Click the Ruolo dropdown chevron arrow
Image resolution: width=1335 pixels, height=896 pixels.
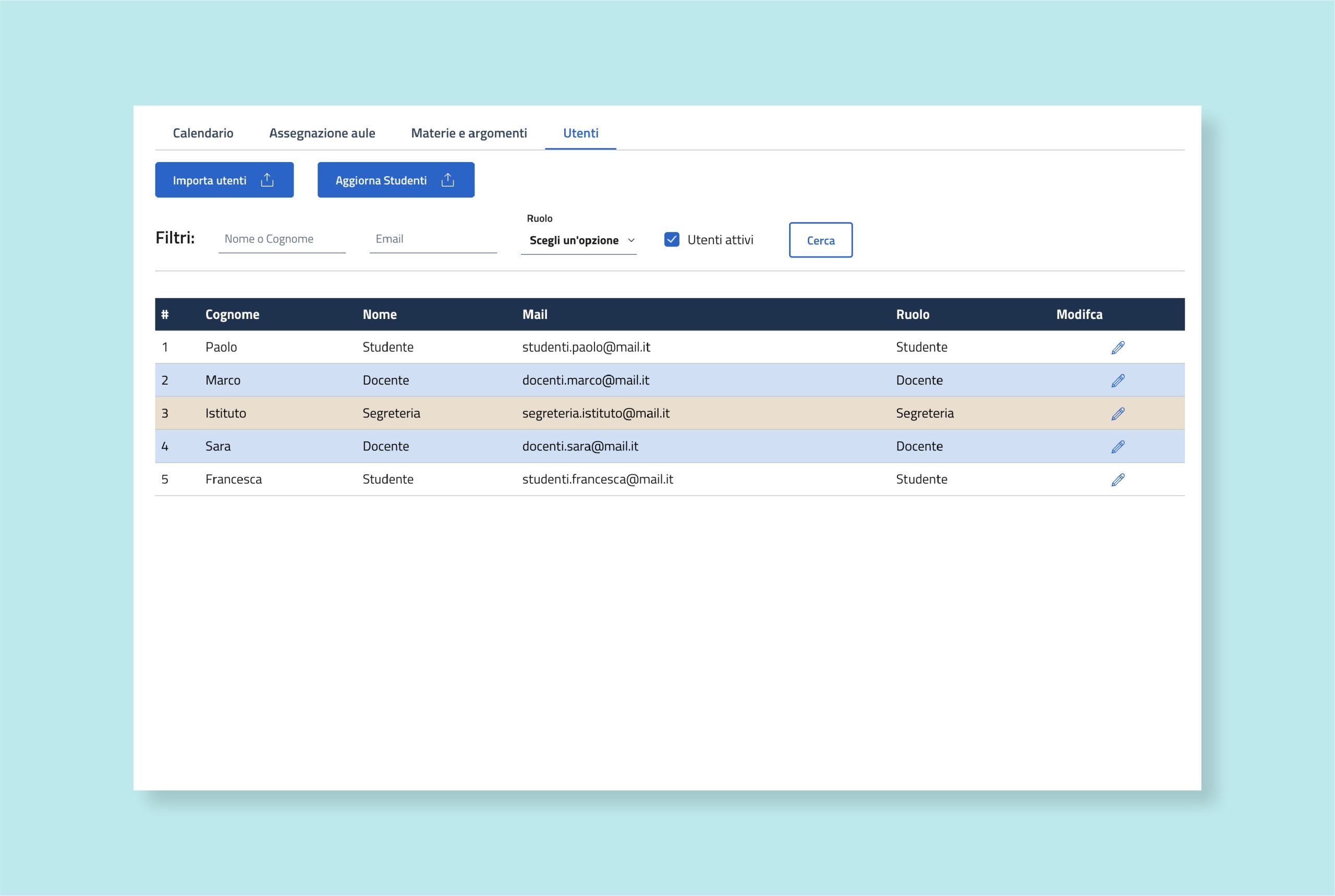click(x=631, y=240)
